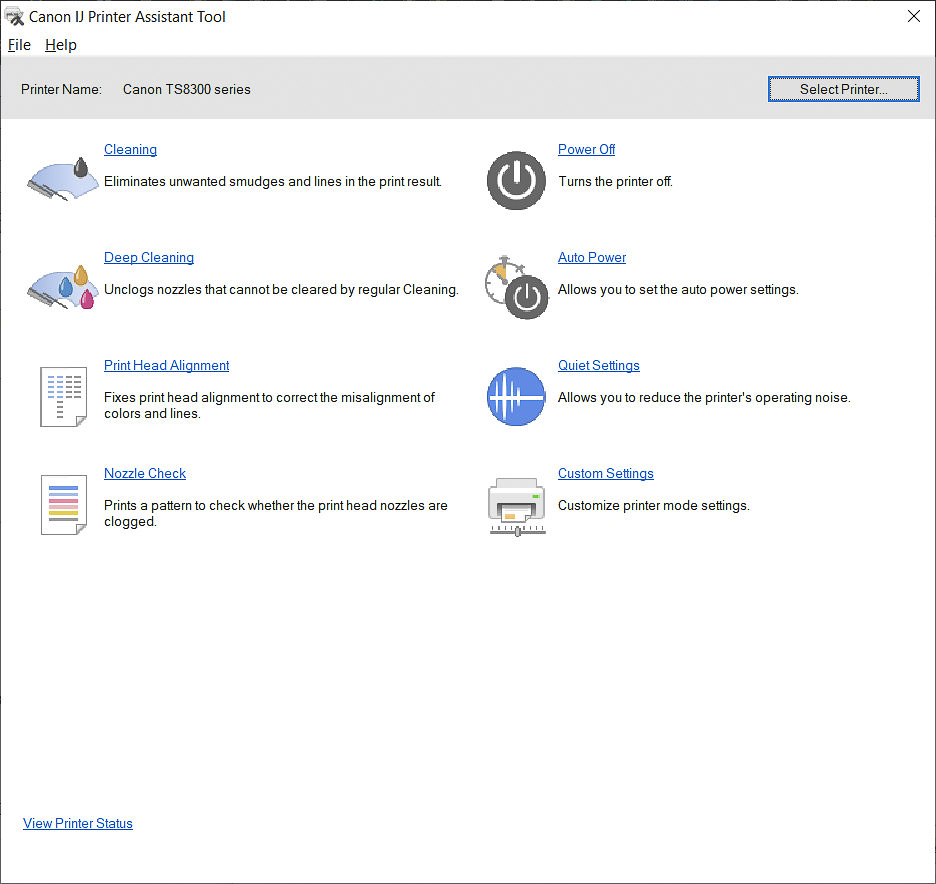Open the View Printer Status link

[x=78, y=823]
